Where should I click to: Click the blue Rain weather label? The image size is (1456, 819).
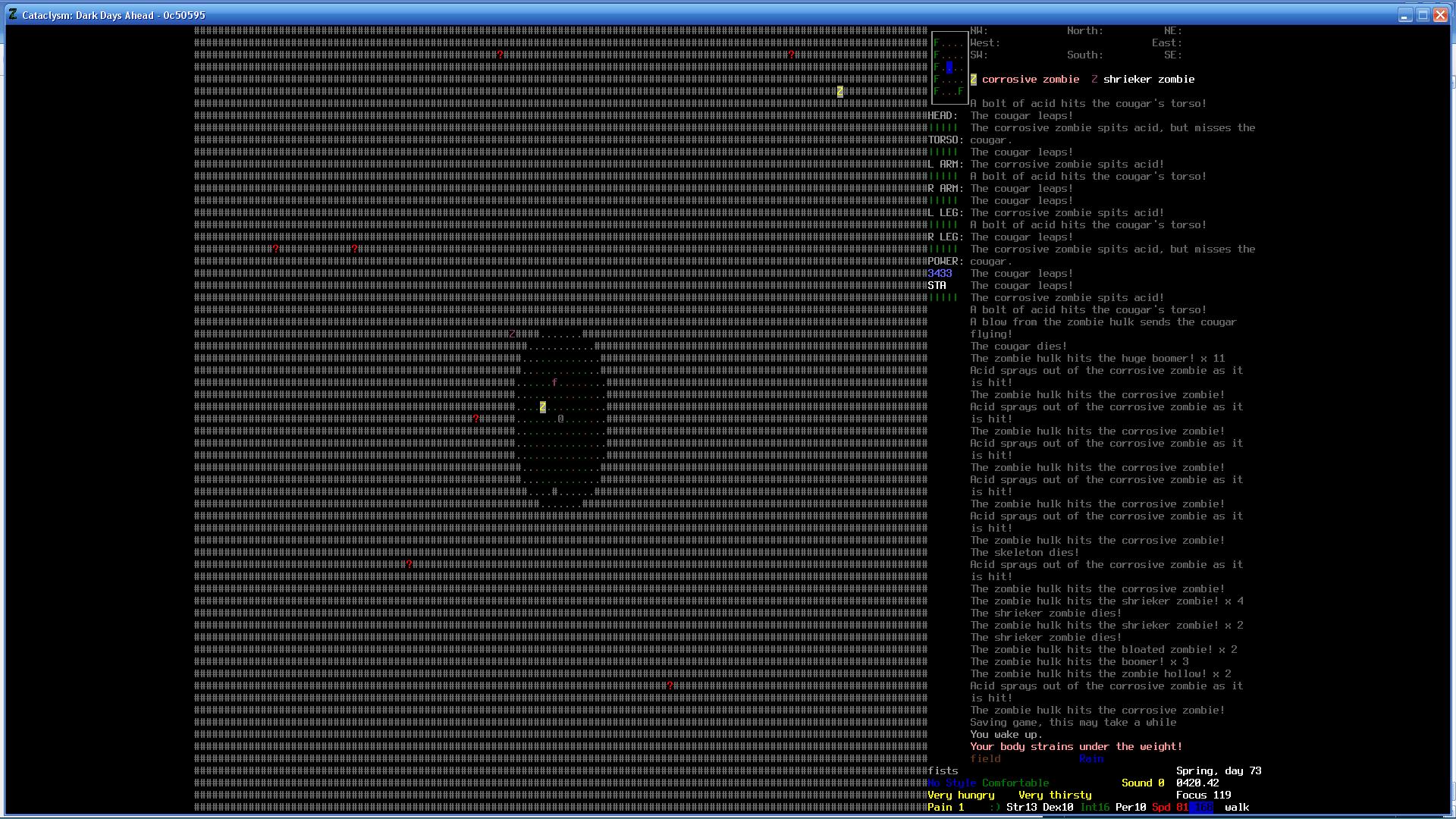(x=1090, y=759)
